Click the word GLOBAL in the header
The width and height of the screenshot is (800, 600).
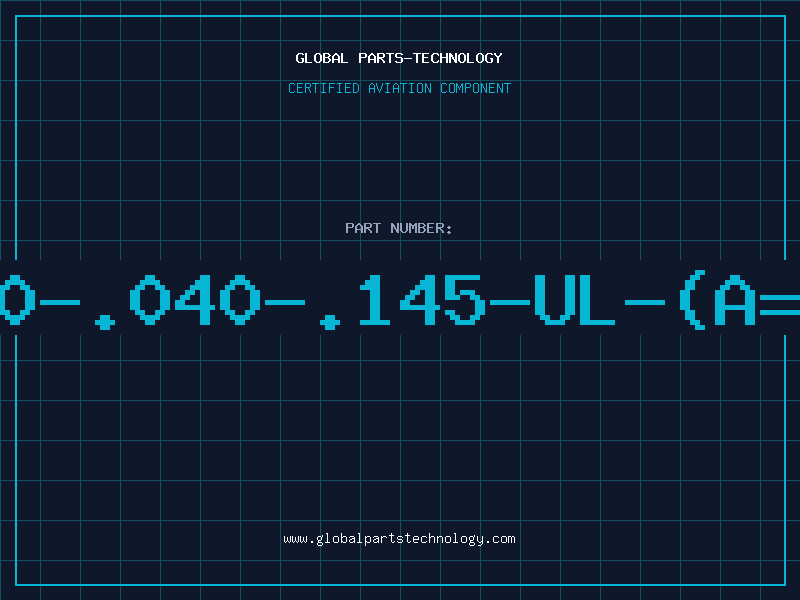[x=321, y=58]
